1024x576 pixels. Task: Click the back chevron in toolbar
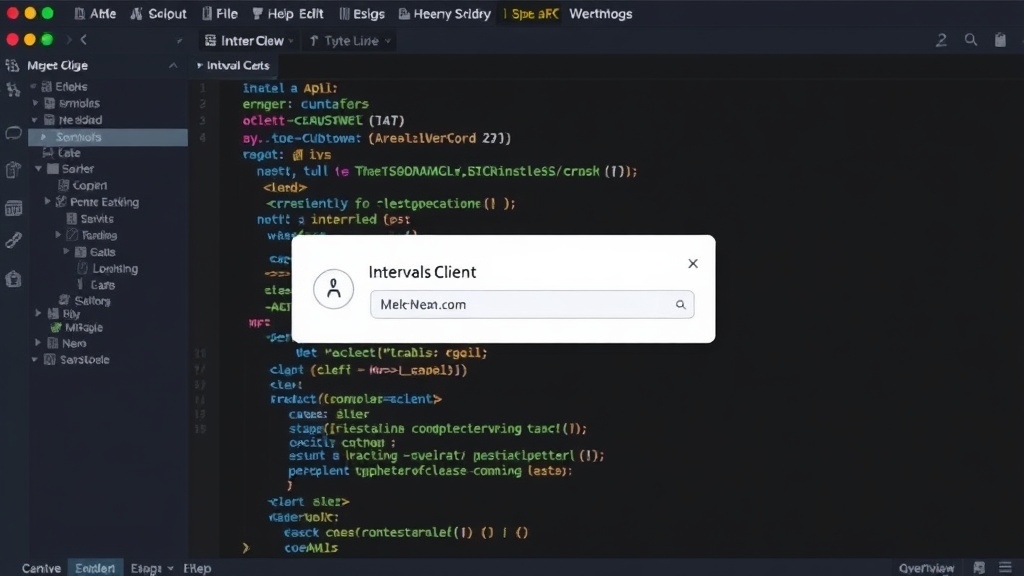coord(84,40)
